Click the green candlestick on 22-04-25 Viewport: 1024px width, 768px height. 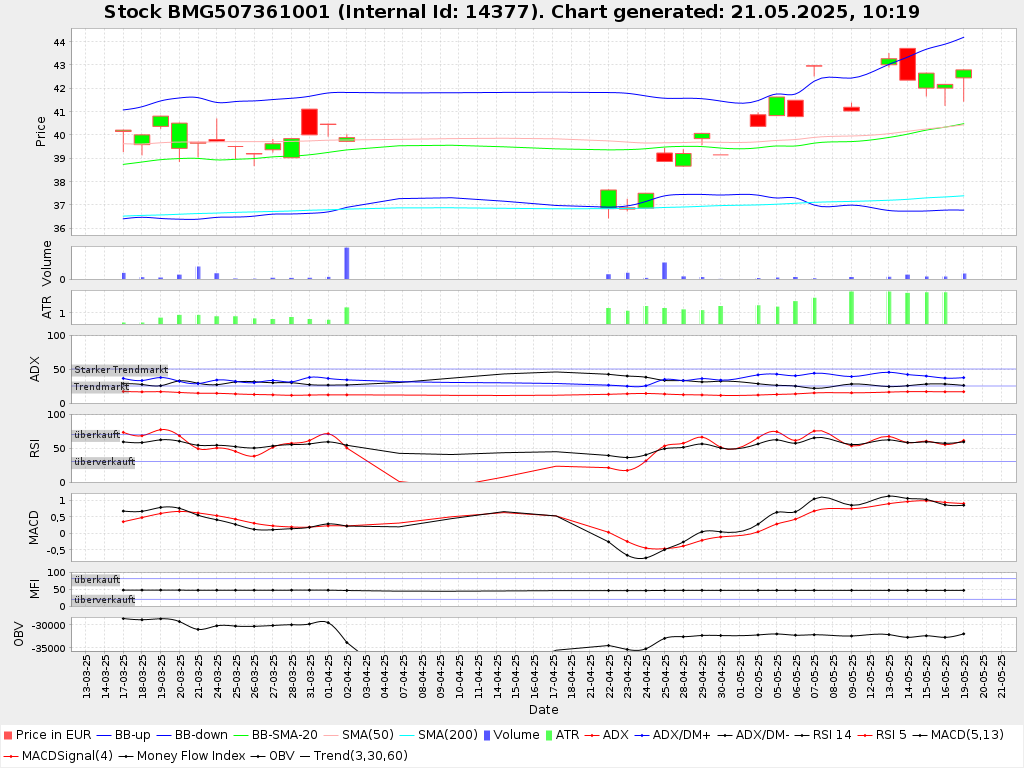(x=609, y=199)
